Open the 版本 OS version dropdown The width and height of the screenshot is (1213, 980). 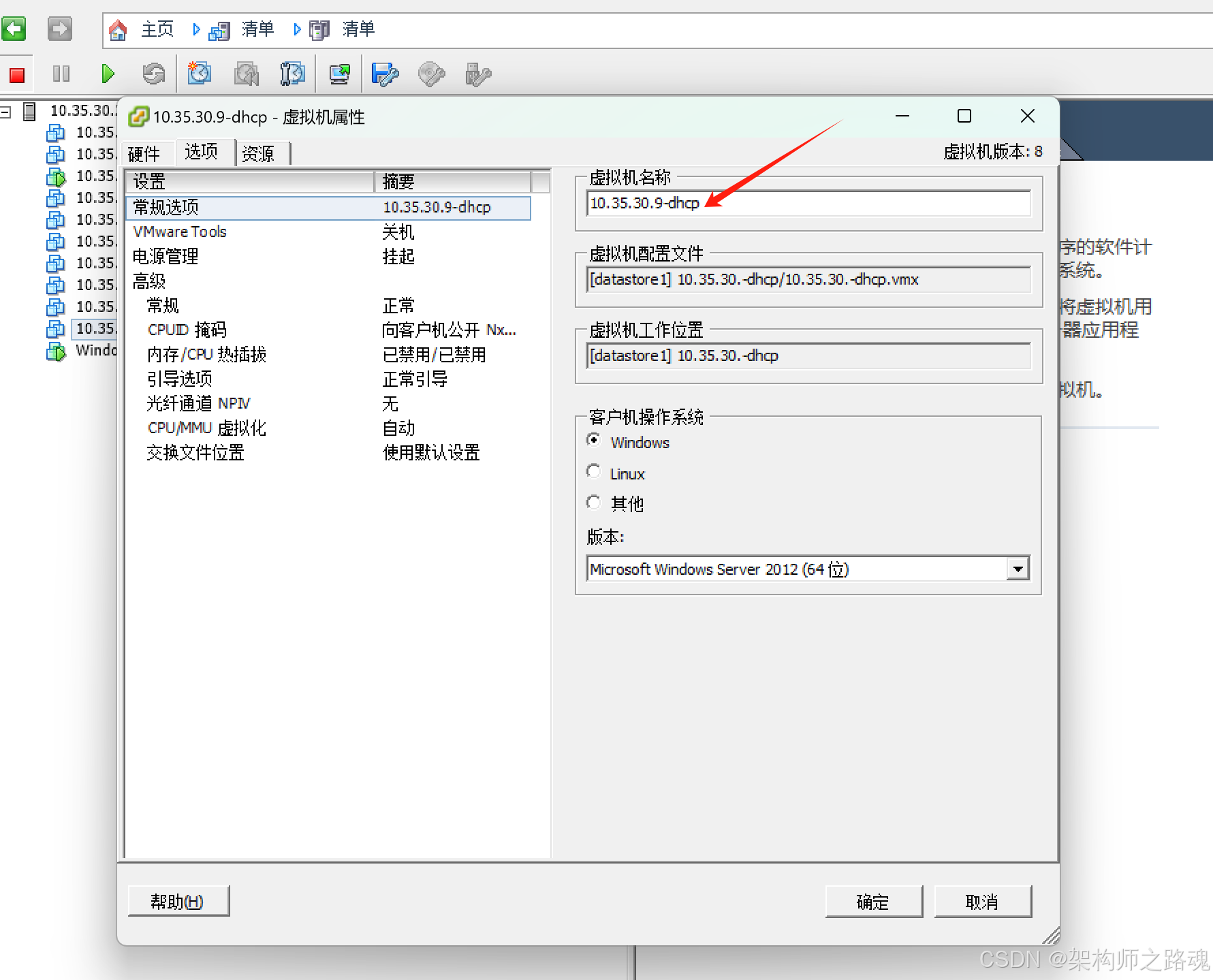point(1018,569)
